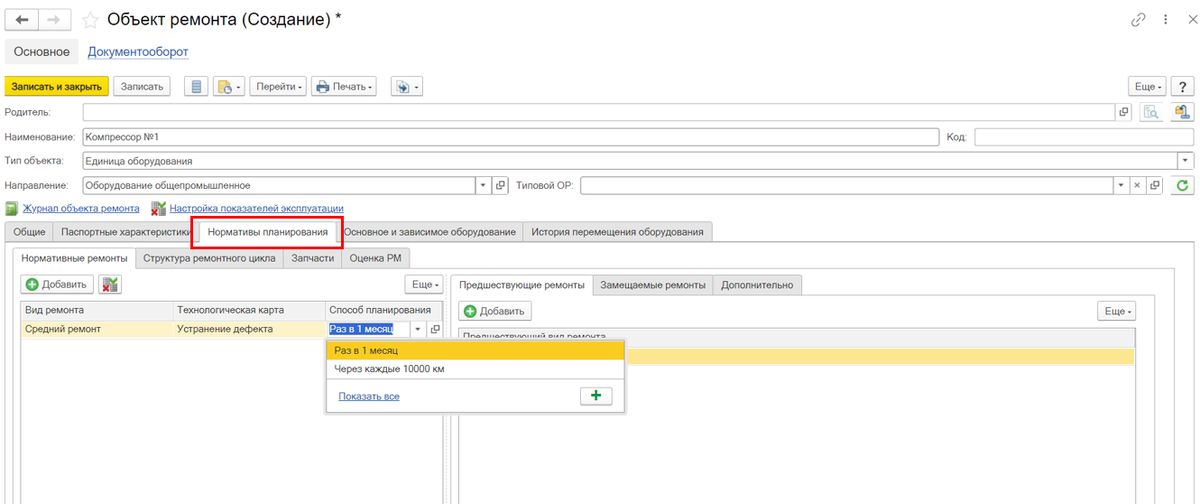Select the Нормативы планирования tab
The height and width of the screenshot is (504, 1200).
268,232
